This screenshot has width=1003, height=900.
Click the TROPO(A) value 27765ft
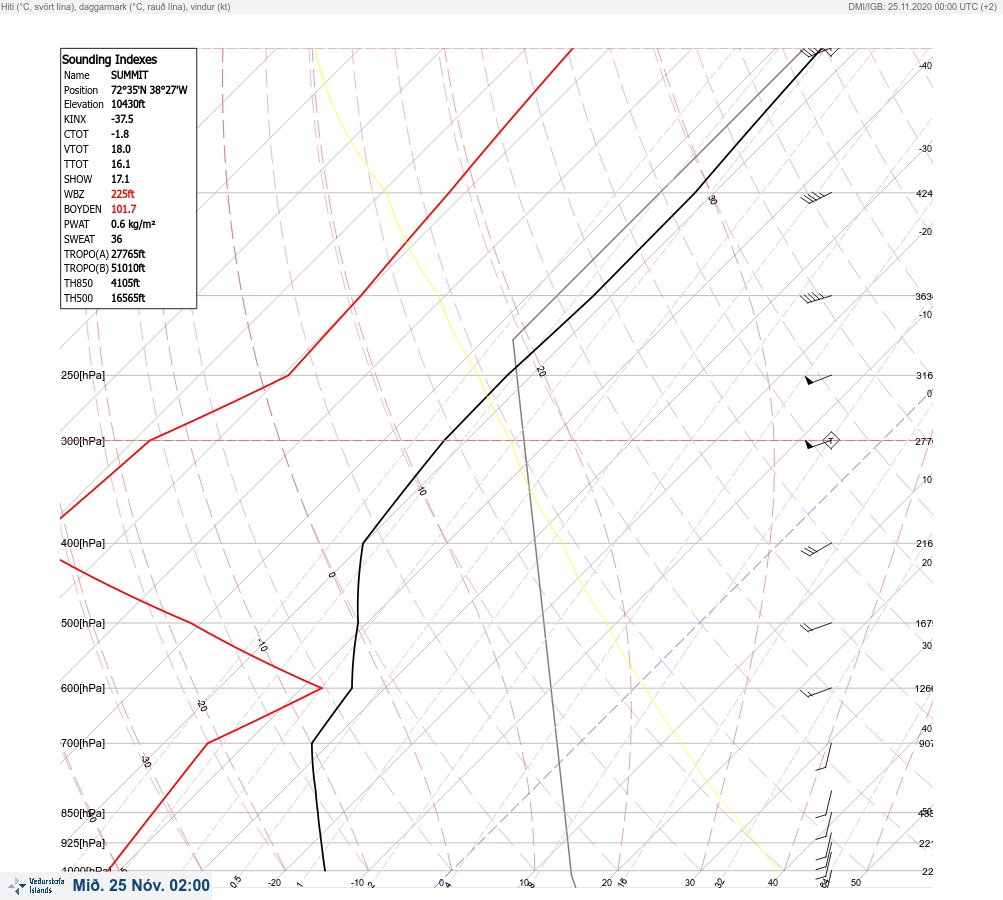click(128, 254)
